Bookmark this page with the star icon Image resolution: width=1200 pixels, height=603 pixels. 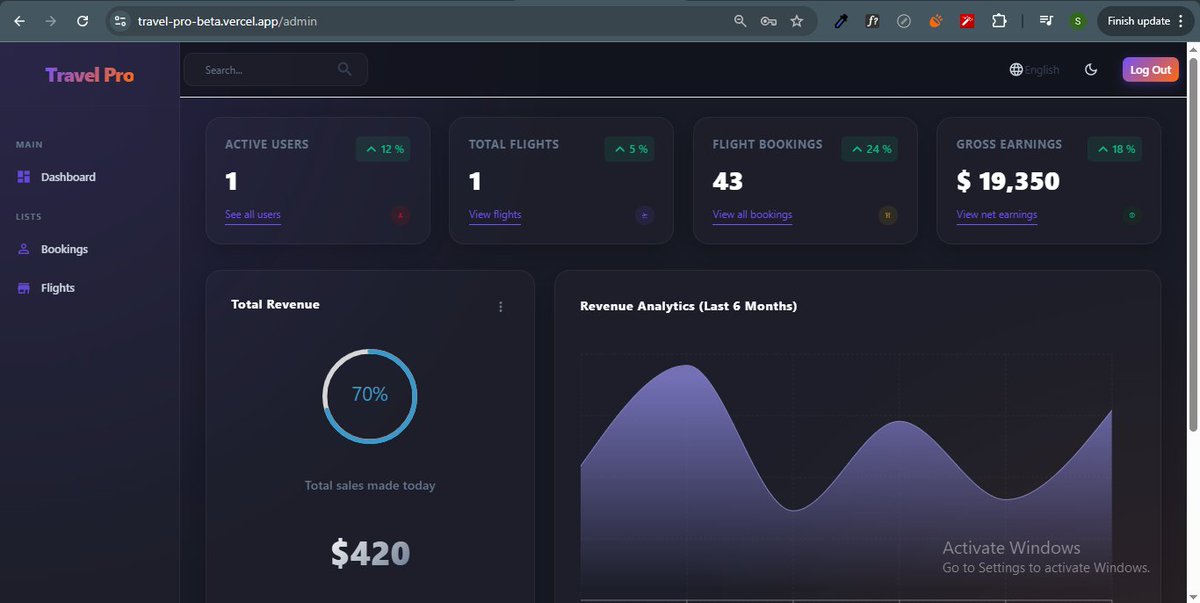(x=797, y=20)
